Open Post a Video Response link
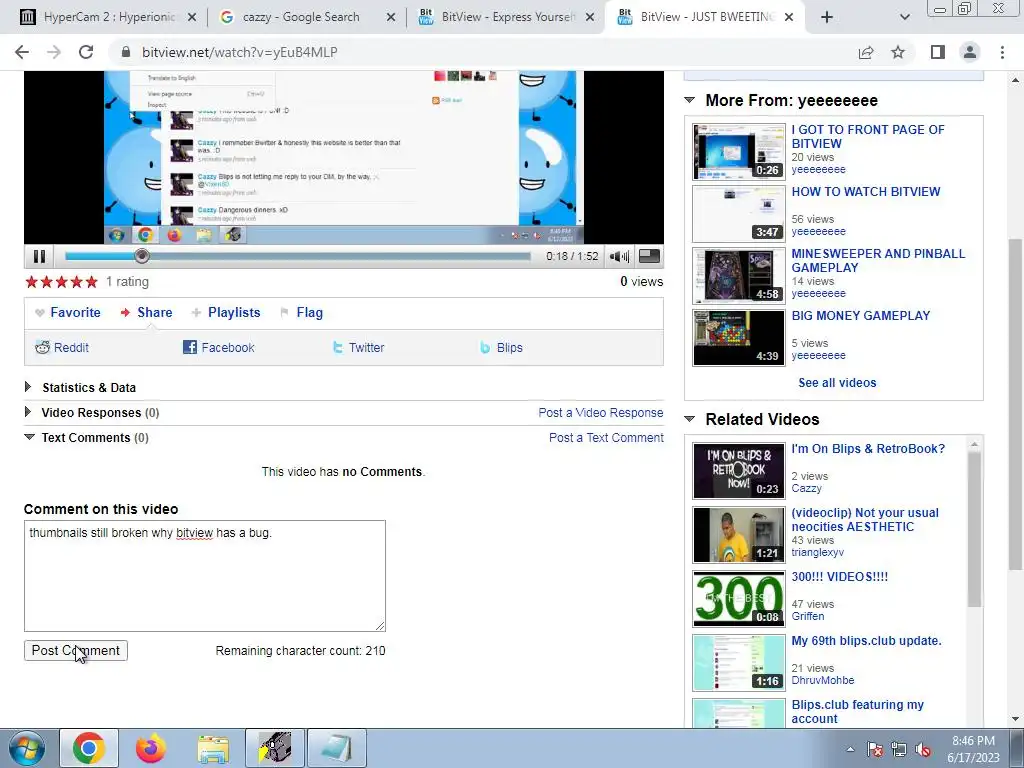The image size is (1024, 768). pos(601,413)
